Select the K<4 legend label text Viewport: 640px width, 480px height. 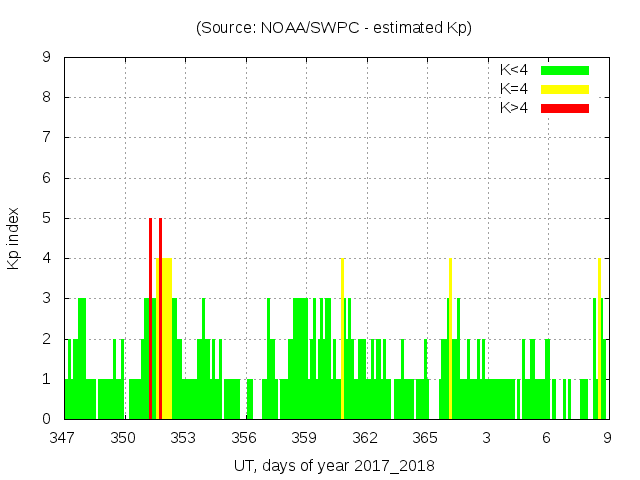[514, 70]
